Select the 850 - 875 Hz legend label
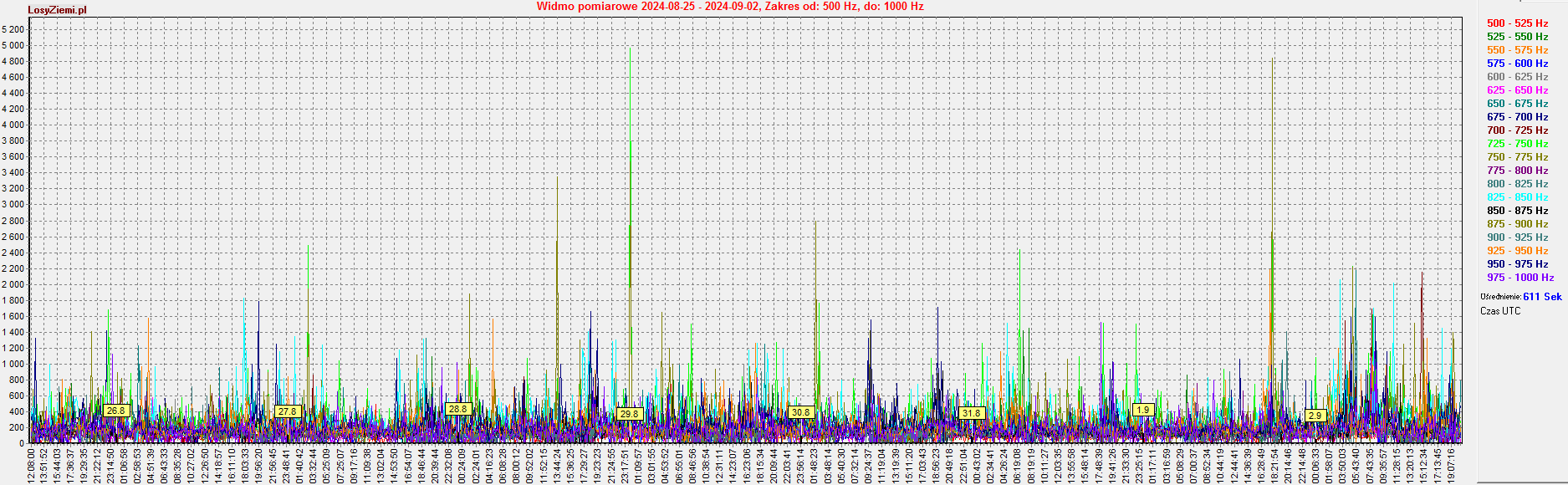The height and width of the screenshot is (485, 1568). [x=1517, y=211]
